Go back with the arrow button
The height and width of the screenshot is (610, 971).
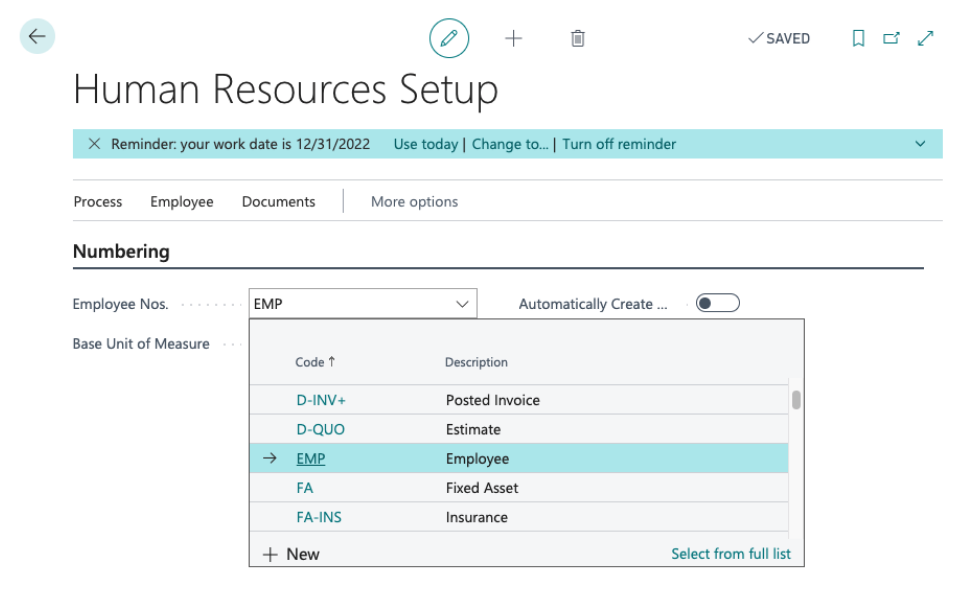tap(37, 37)
